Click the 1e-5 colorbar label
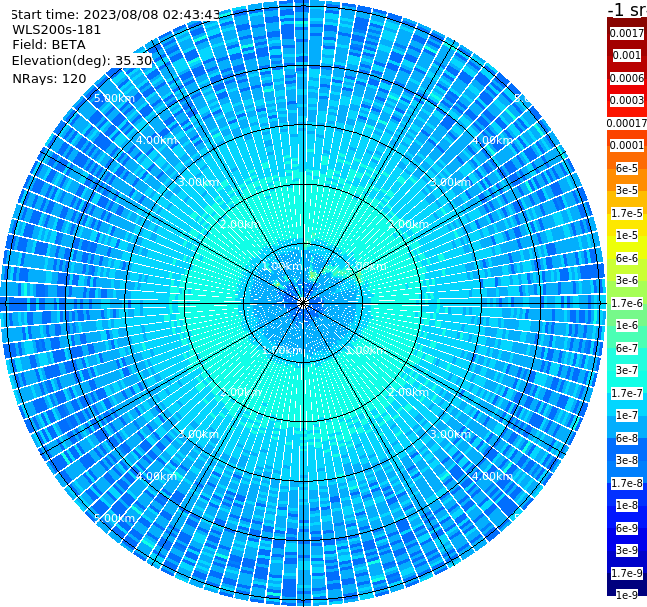 (x=627, y=235)
